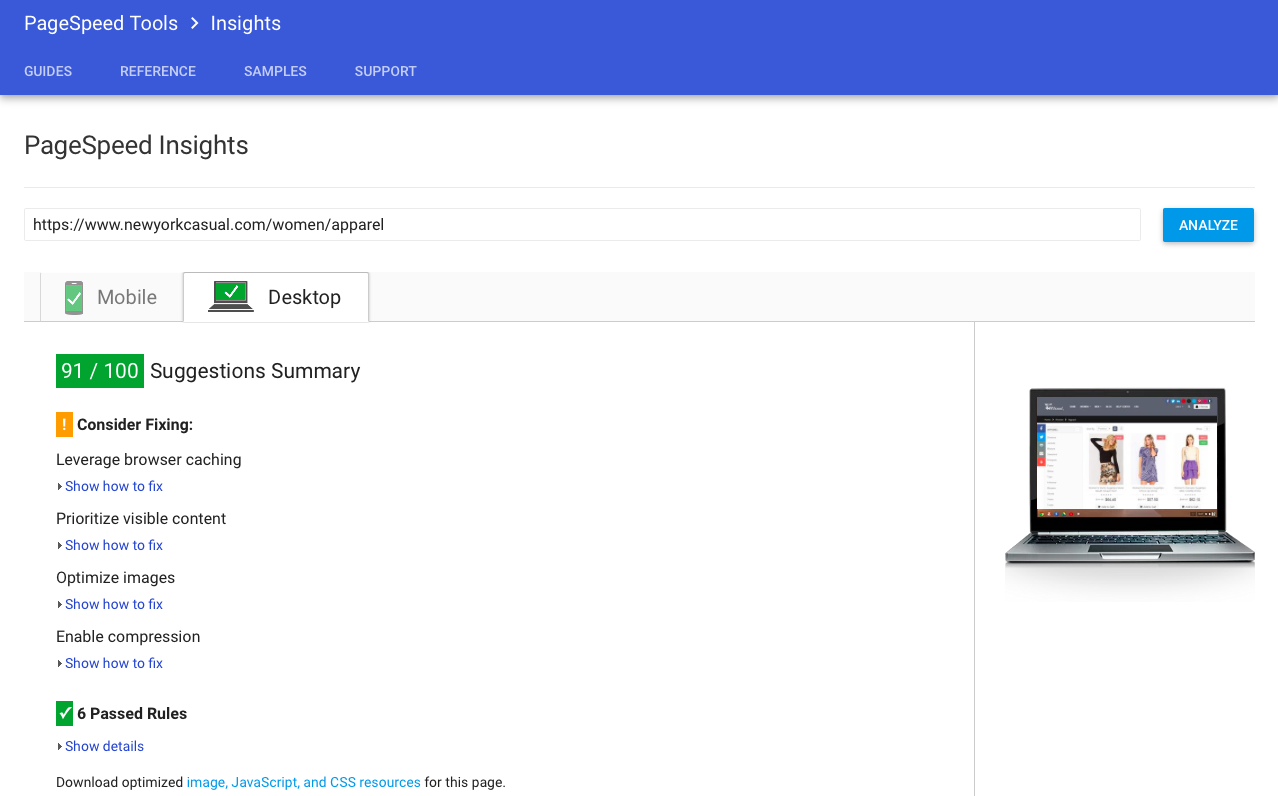This screenshot has height=796, width=1278.
Task: Switch to the Mobile tab
Action: [112, 297]
